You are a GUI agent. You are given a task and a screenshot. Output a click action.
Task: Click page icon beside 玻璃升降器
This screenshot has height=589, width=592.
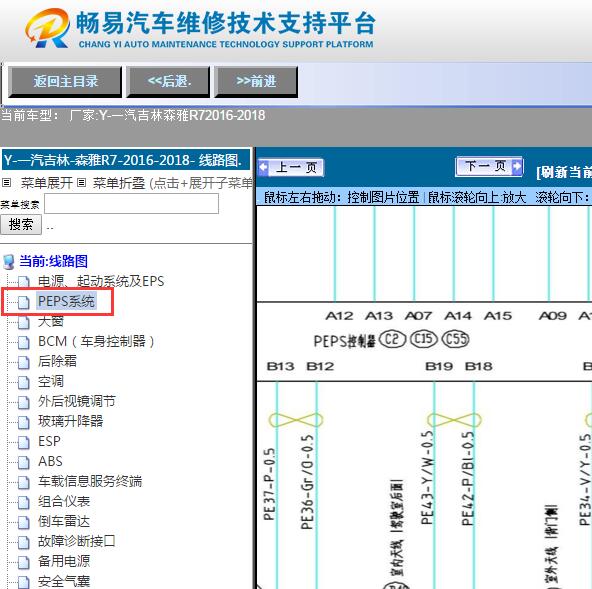[23, 422]
